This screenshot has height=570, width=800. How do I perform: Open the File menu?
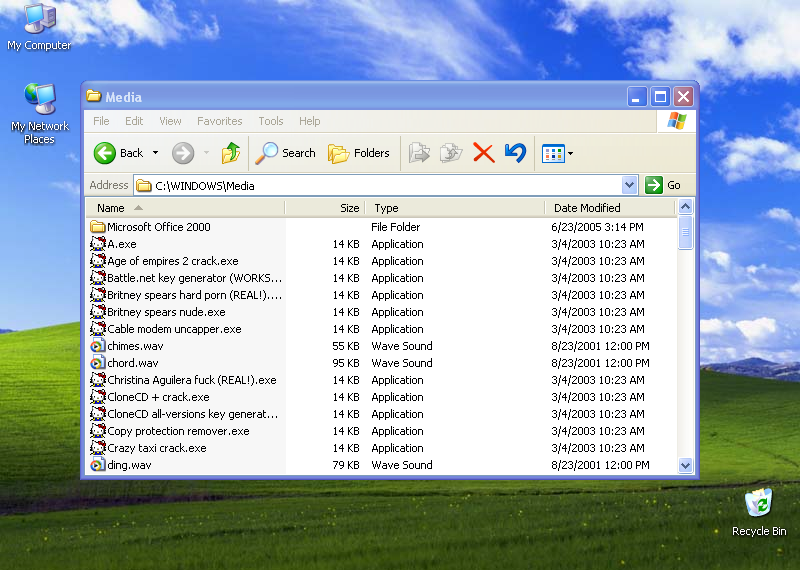click(x=101, y=121)
